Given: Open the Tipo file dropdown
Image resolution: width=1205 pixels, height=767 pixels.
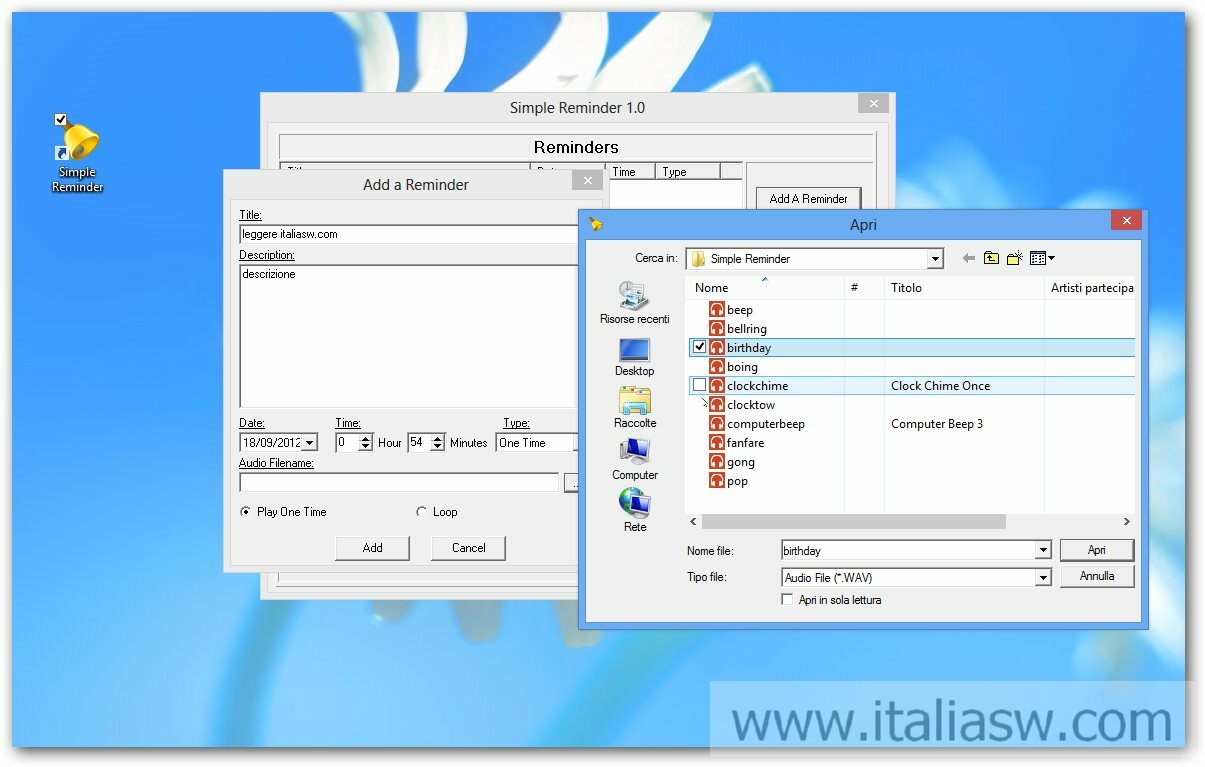Looking at the screenshot, I should (x=1042, y=577).
